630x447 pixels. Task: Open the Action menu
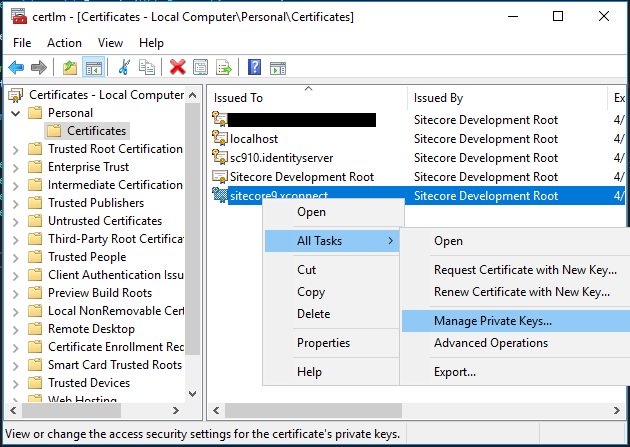click(x=64, y=43)
